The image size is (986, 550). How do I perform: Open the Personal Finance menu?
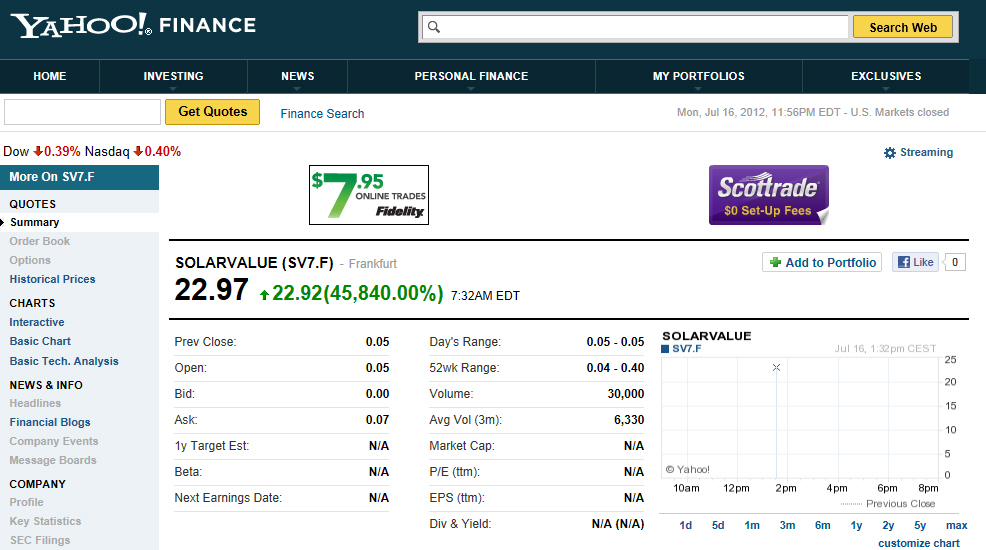[471, 76]
